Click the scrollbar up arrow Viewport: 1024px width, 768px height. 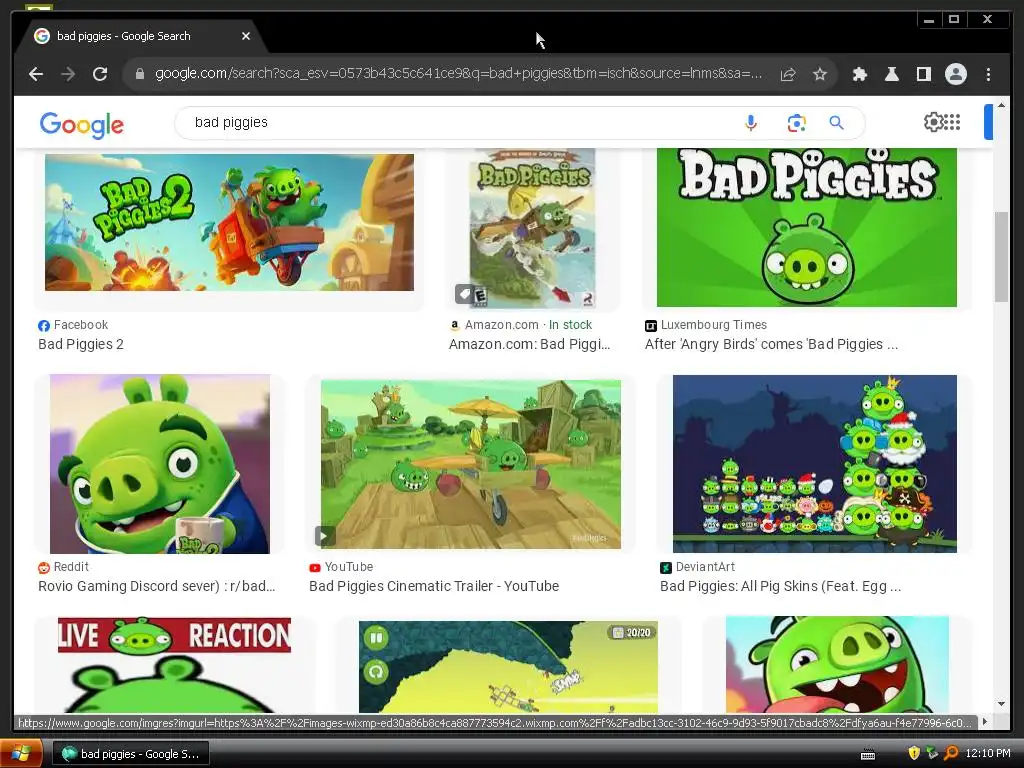click(x=1001, y=105)
